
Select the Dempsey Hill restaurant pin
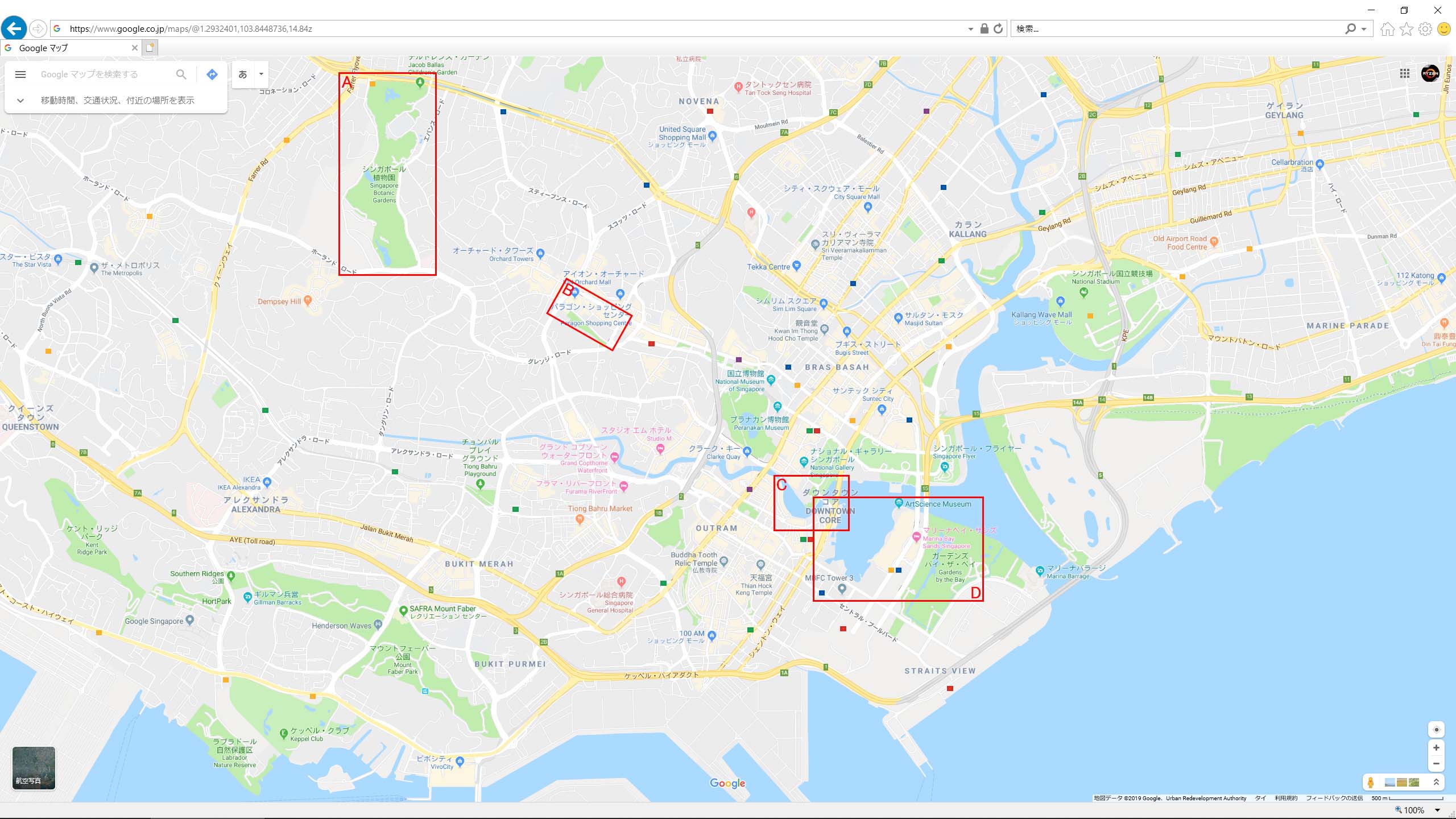pos(308,300)
